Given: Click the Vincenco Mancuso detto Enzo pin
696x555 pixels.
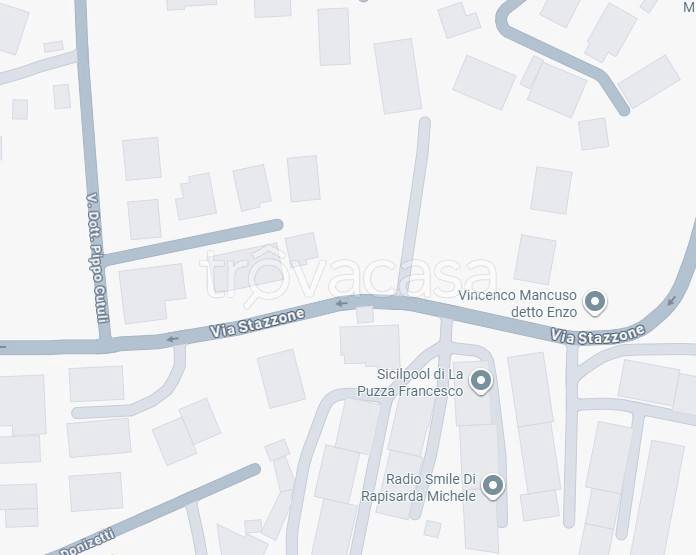Looking at the screenshot, I should (x=595, y=302).
